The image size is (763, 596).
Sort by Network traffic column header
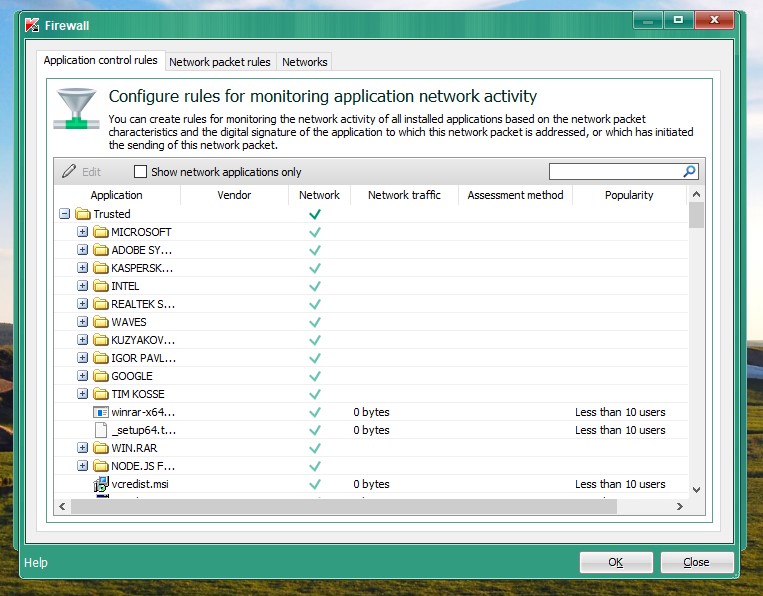pyautogui.click(x=404, y=195)
